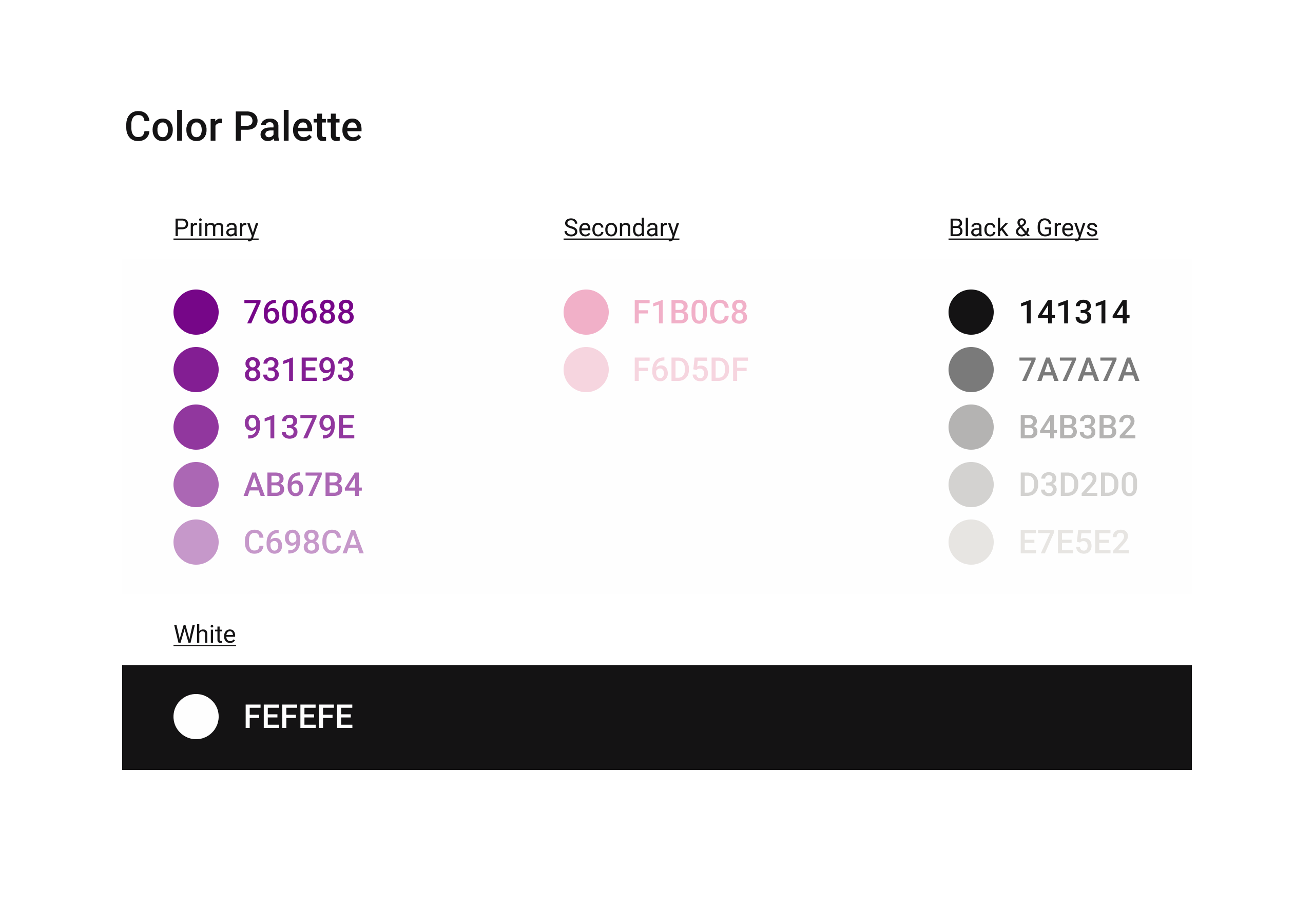Screen dimensions: 1314x924
Task: Select the F1B0C8 hex code label
Action: pyautogui.click(x=690, y=312)
